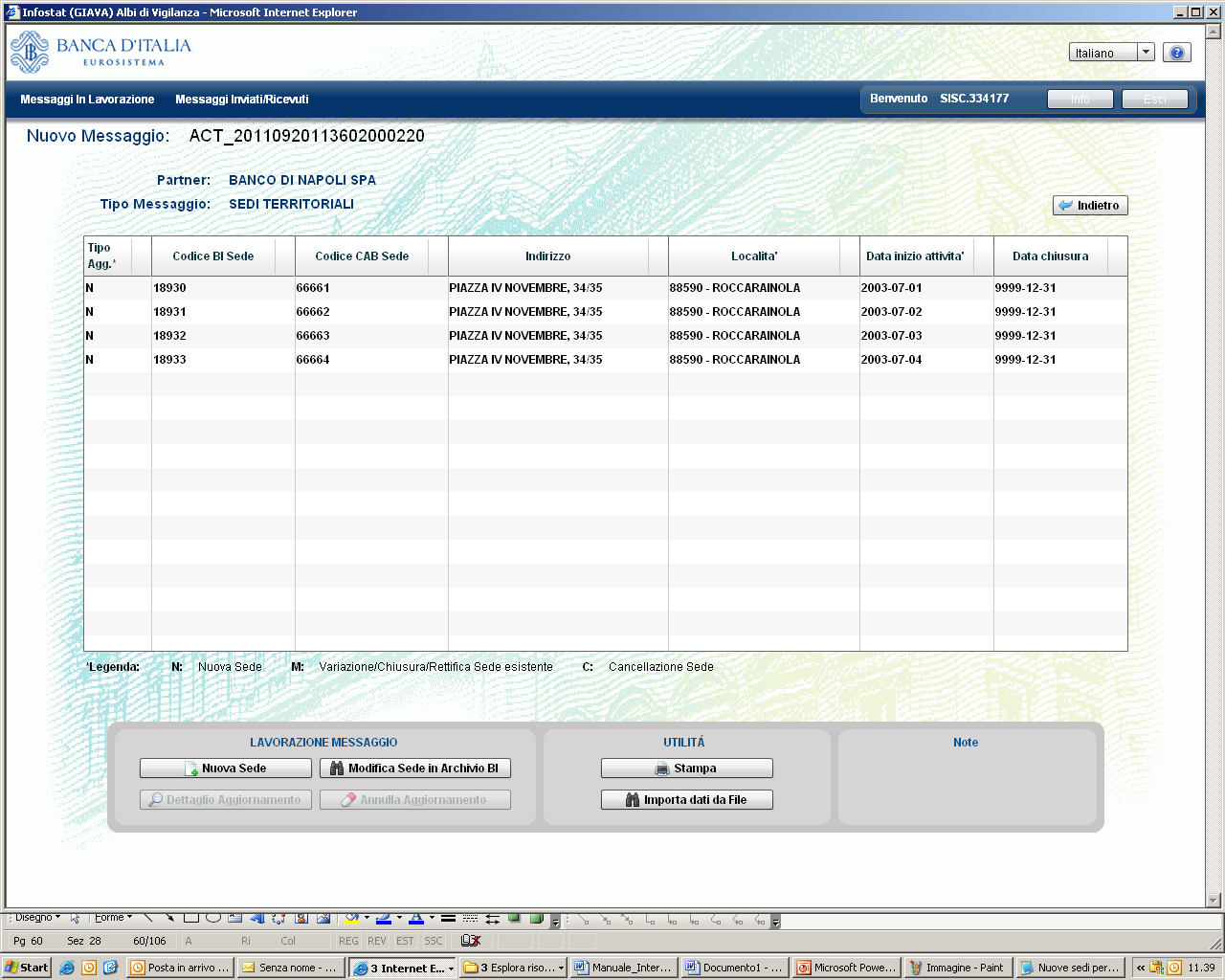Toggle SSC overtype indicator
This screenshot has width=1225, height=980.
(x=434, y=941)
